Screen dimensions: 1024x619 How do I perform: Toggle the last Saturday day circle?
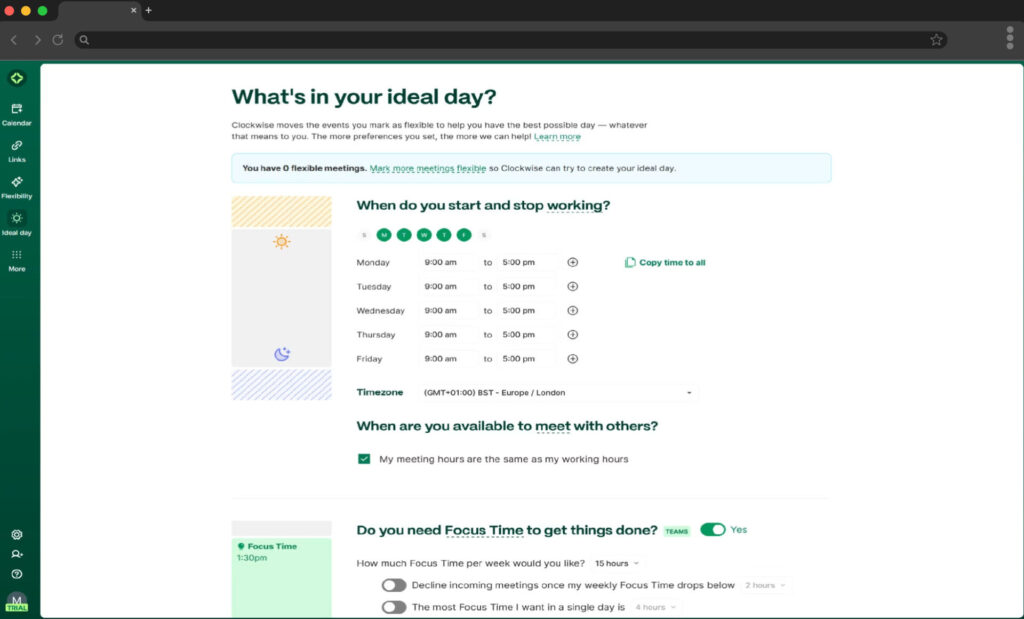click(484, 235)
